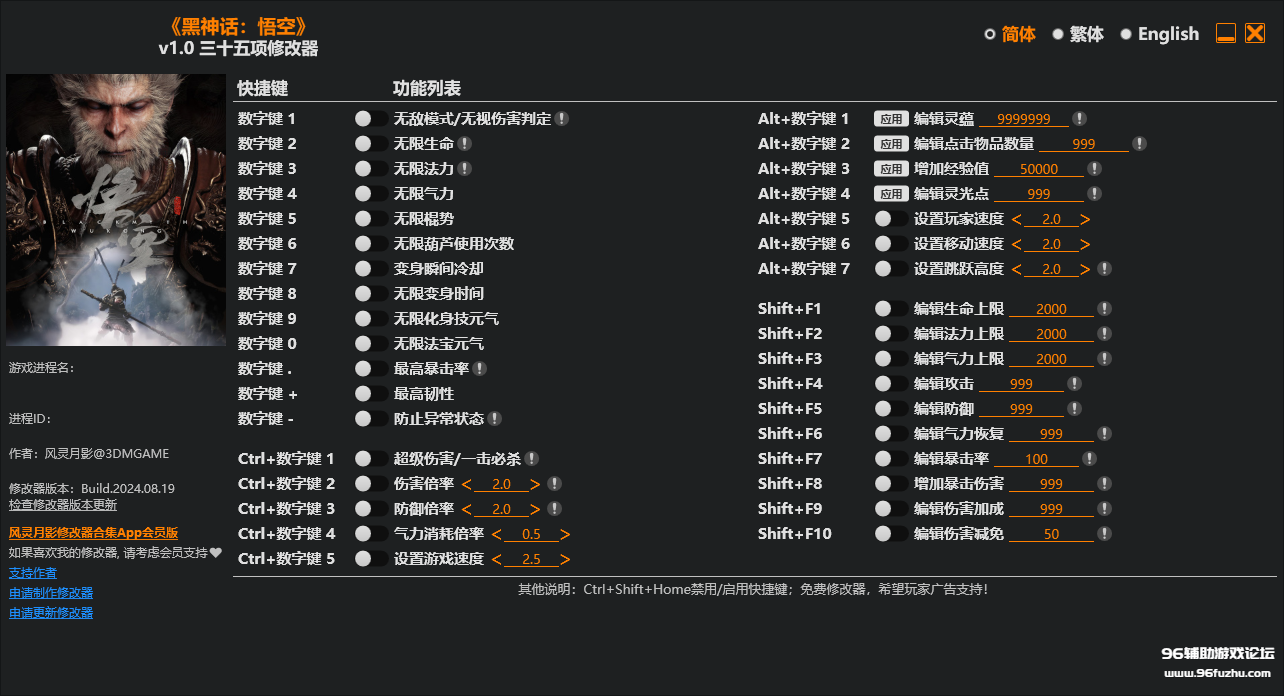The image size is (1284, 696).
Task: Click the warning icon beside 最高暴击率
Action: point(478,368)
